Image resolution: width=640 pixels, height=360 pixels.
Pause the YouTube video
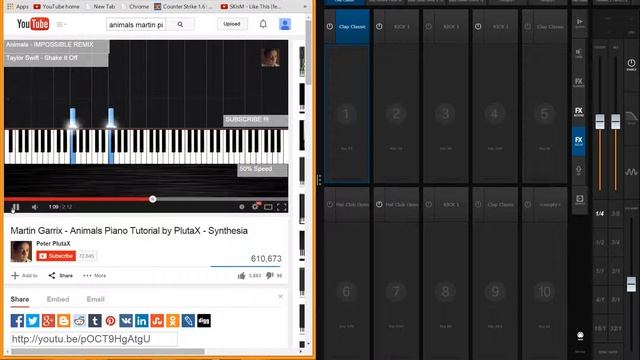[16, 207]
